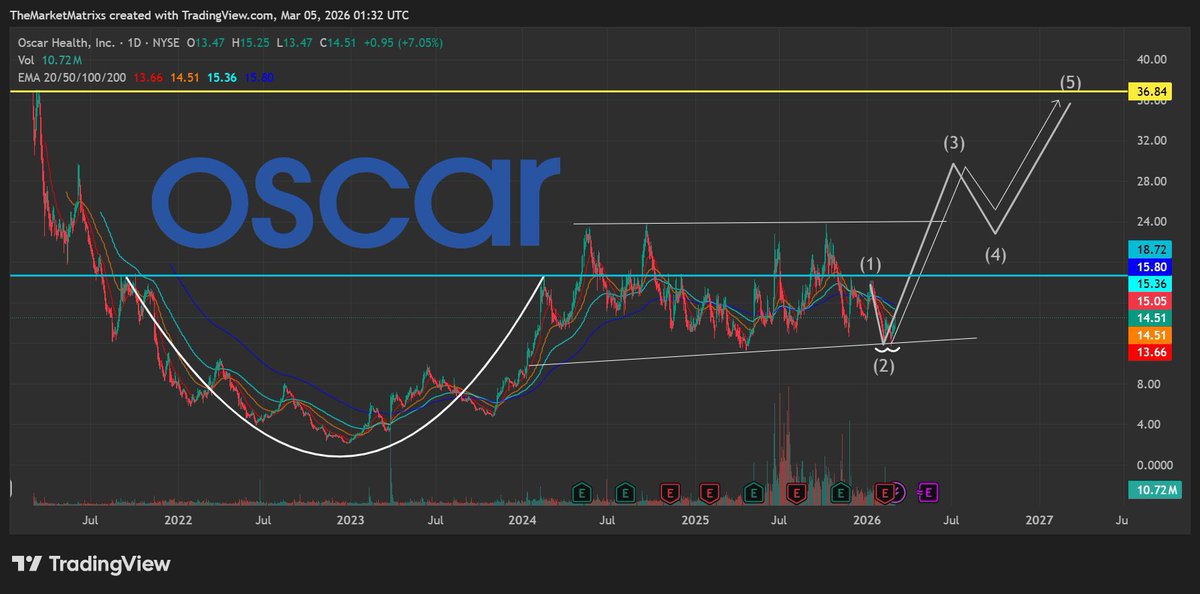Select the (5) wave label on chart
Image resolution: width=1200 pixels, height=594 pixels.
pyautogui.click(x=1071, y=82)
